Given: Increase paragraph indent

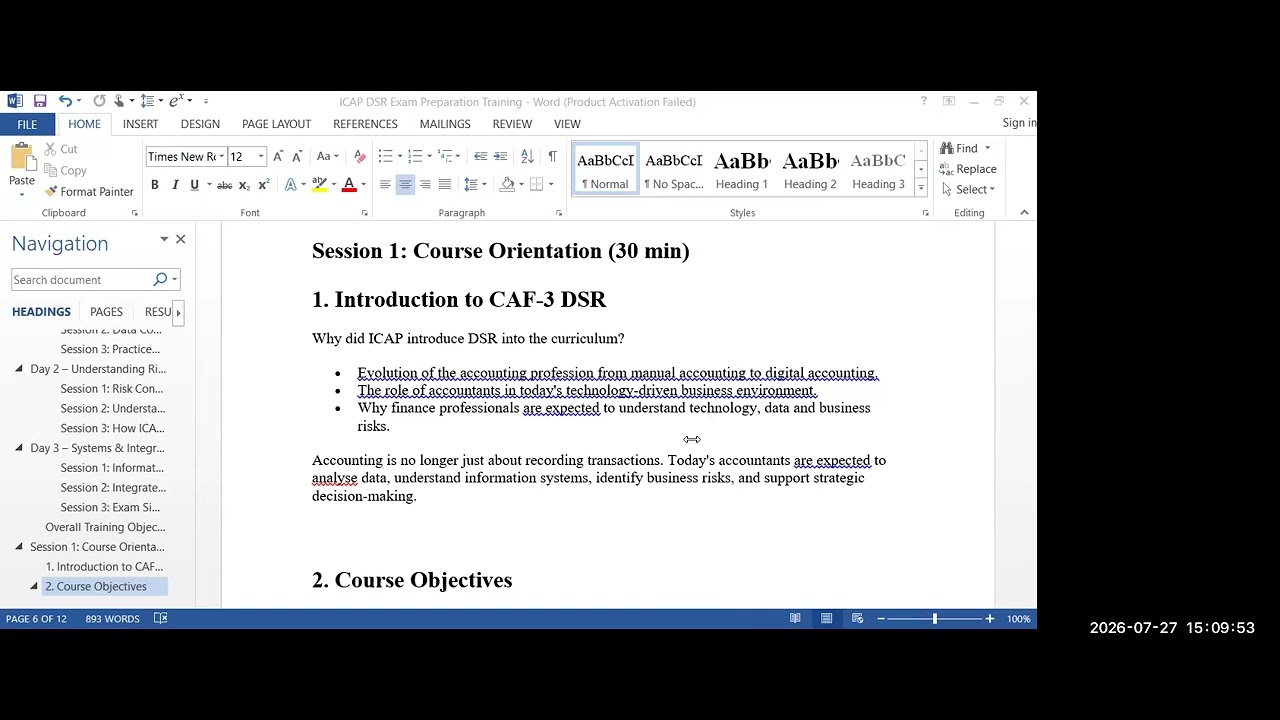Looking at the screenshot, I should point(501,156).
